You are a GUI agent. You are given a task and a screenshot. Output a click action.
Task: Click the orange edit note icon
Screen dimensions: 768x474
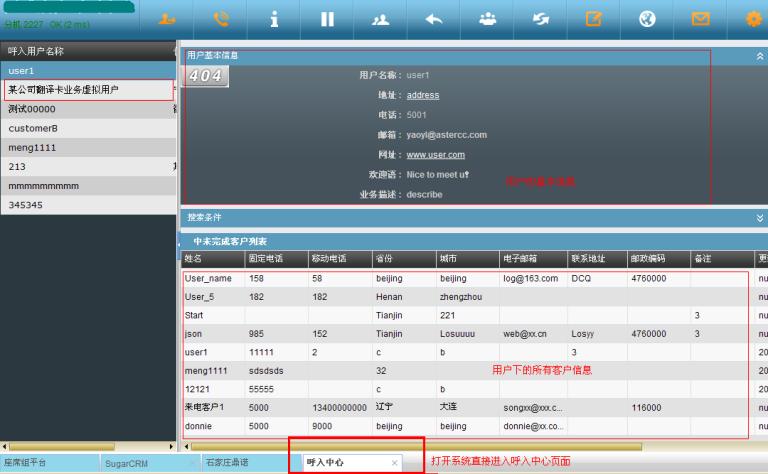coord(593,18)
